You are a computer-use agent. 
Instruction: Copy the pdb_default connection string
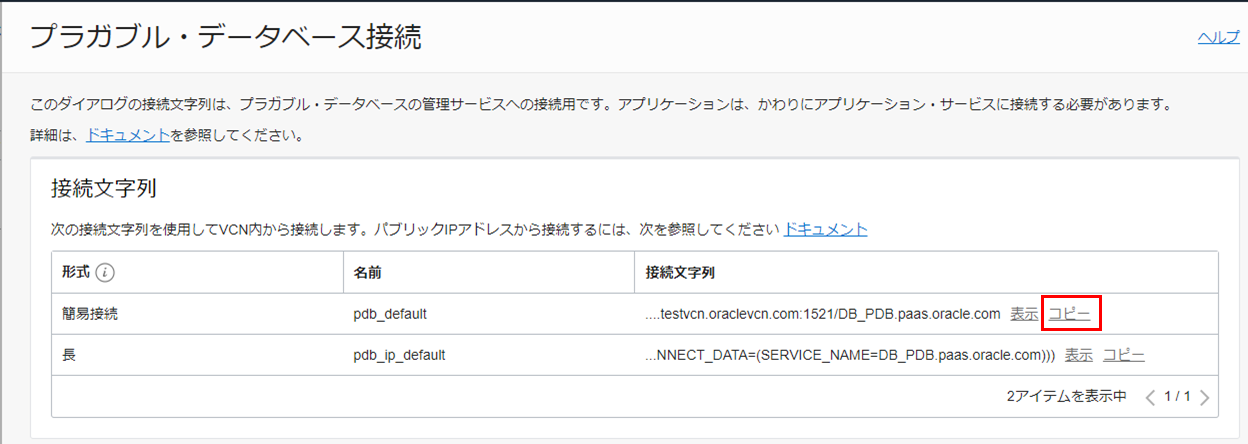pyautogui.click(x=1069, y=314)
